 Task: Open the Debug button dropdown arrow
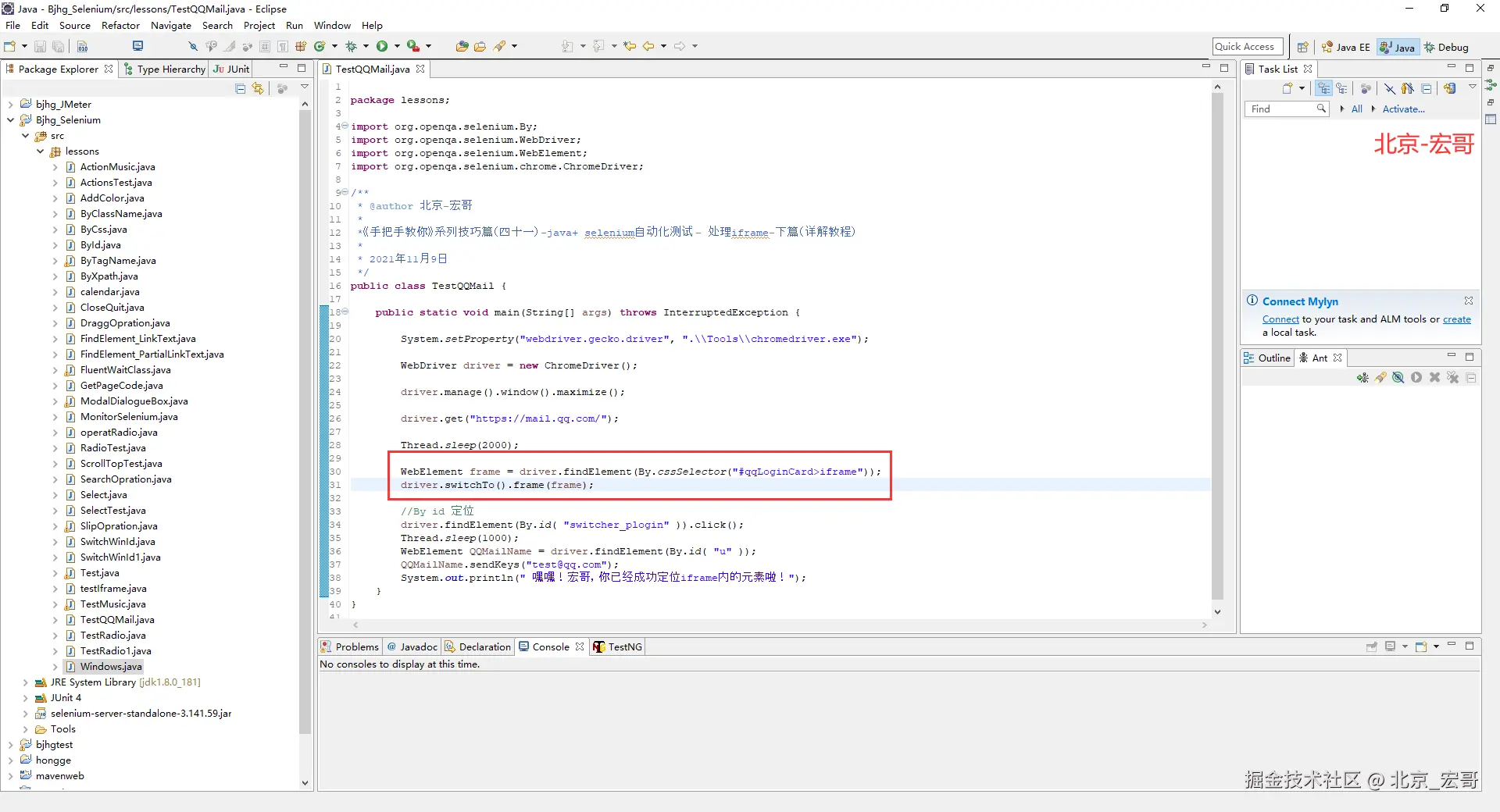366,47
